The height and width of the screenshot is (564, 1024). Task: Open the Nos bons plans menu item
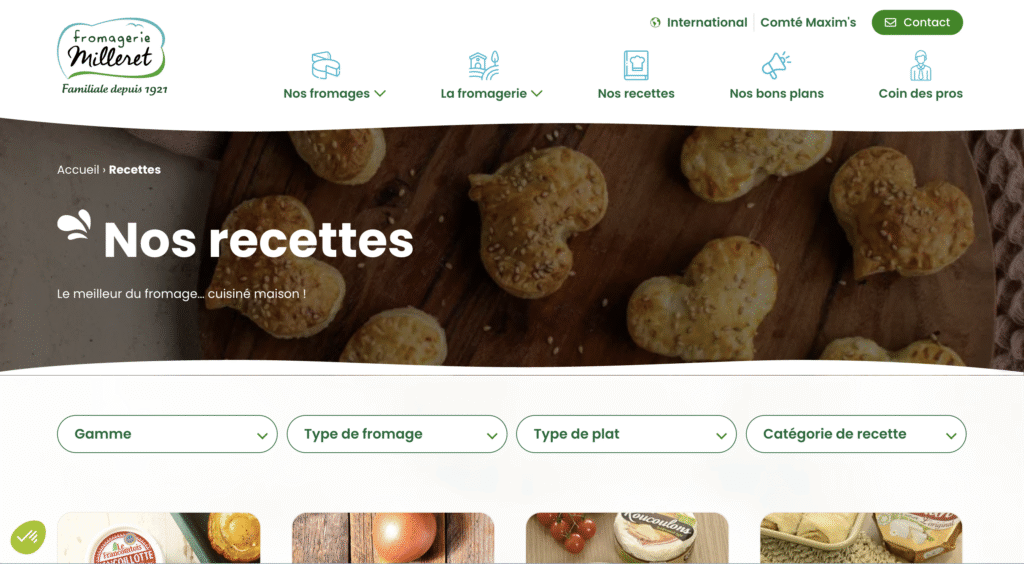click(x=776, y=93)
